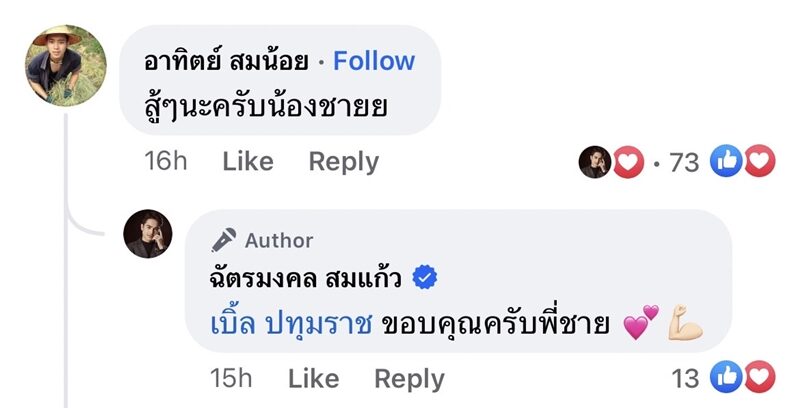
Task: Like the comment posted 16h ago
Action: pyautogui.click(x=247, y=161)
